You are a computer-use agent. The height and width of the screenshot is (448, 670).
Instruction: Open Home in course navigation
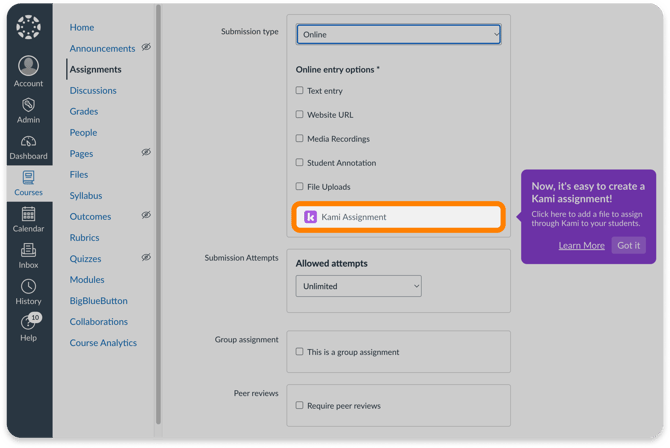(x=82, y=27)
